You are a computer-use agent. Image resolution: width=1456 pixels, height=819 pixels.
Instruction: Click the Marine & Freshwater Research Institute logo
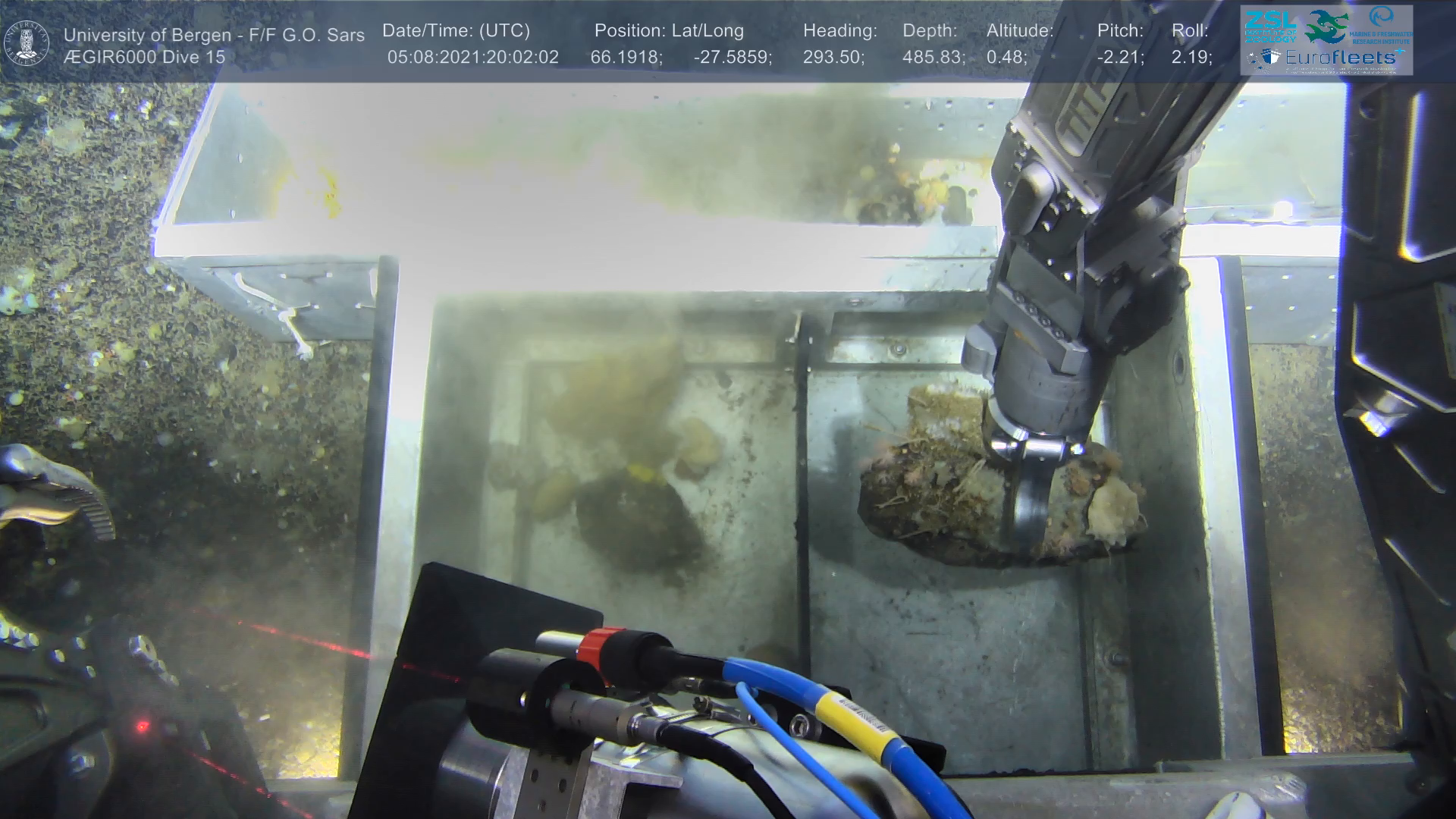1381,26
